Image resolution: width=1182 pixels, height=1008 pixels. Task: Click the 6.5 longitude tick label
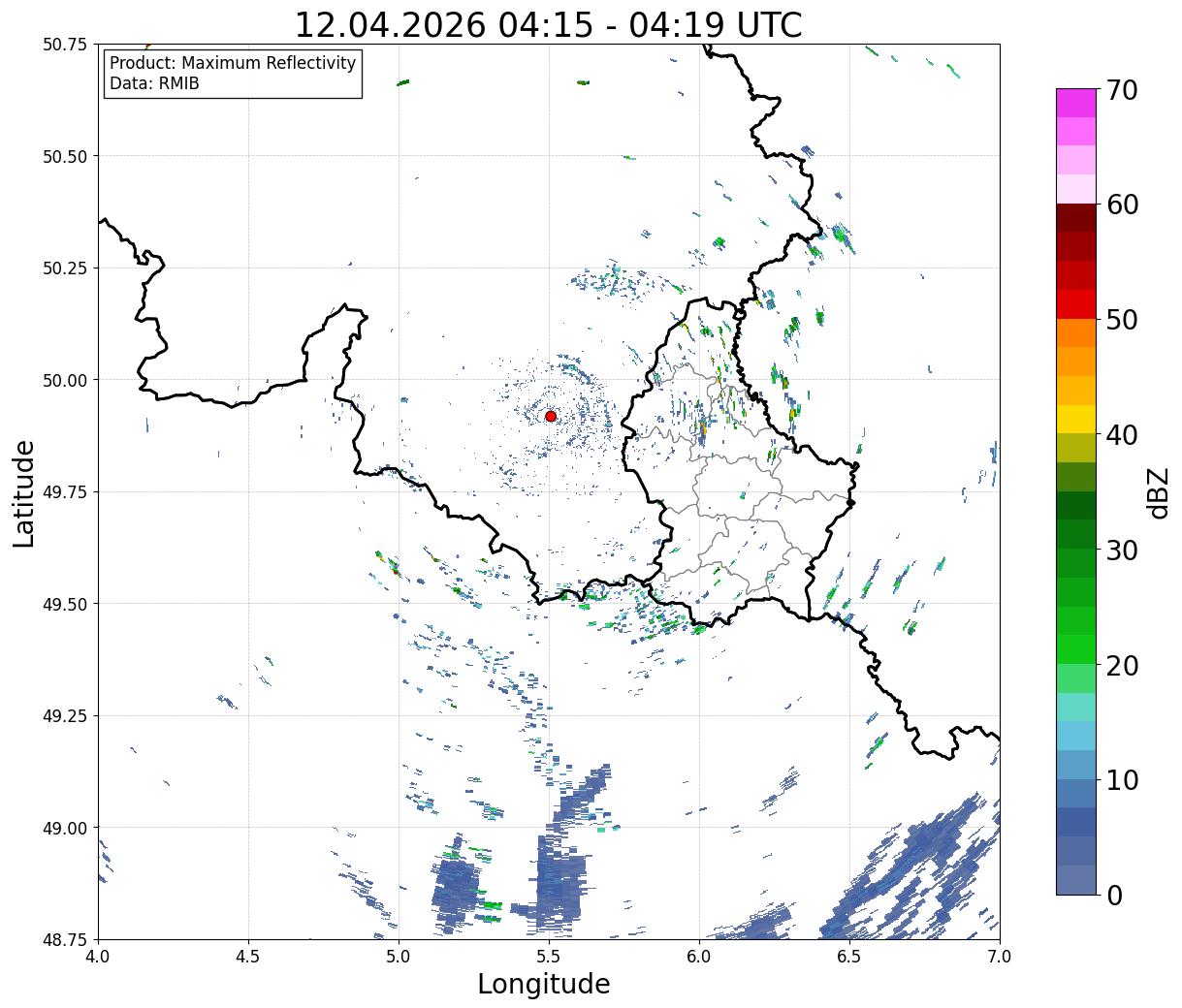[849, 957]
